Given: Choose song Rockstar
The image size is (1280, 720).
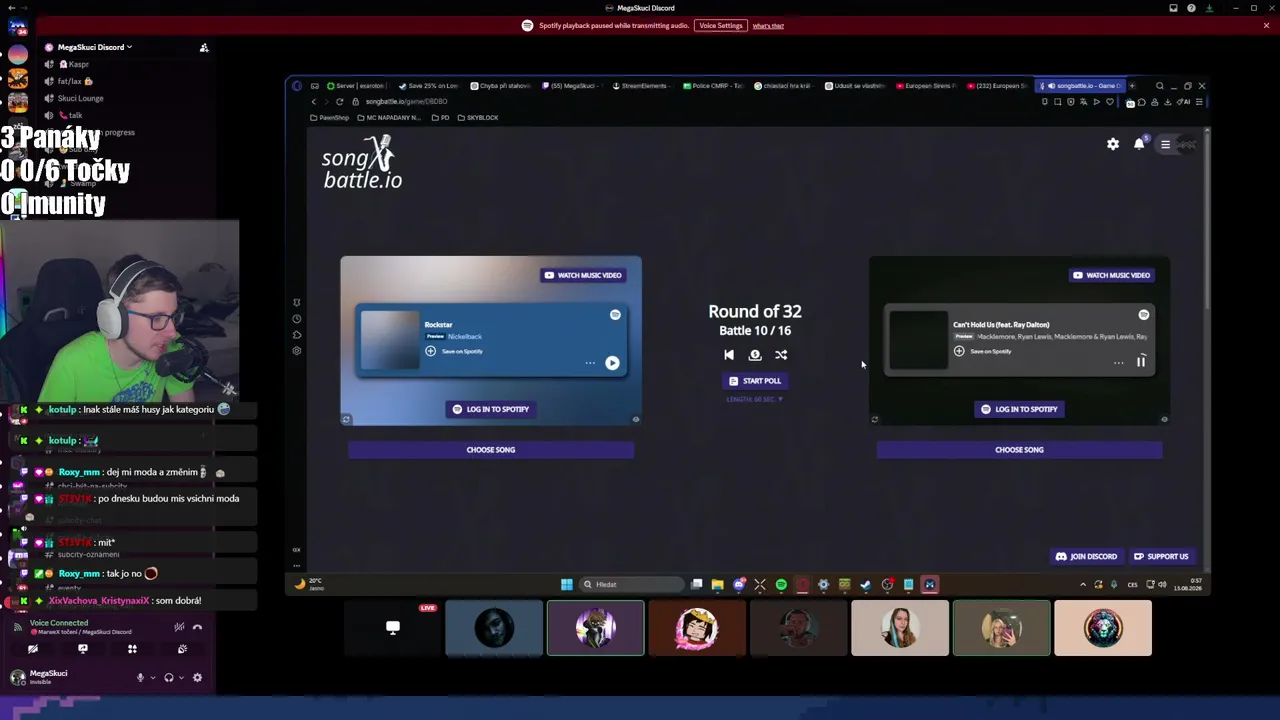Looking at the screenshot, I should [x=491, y=450].
